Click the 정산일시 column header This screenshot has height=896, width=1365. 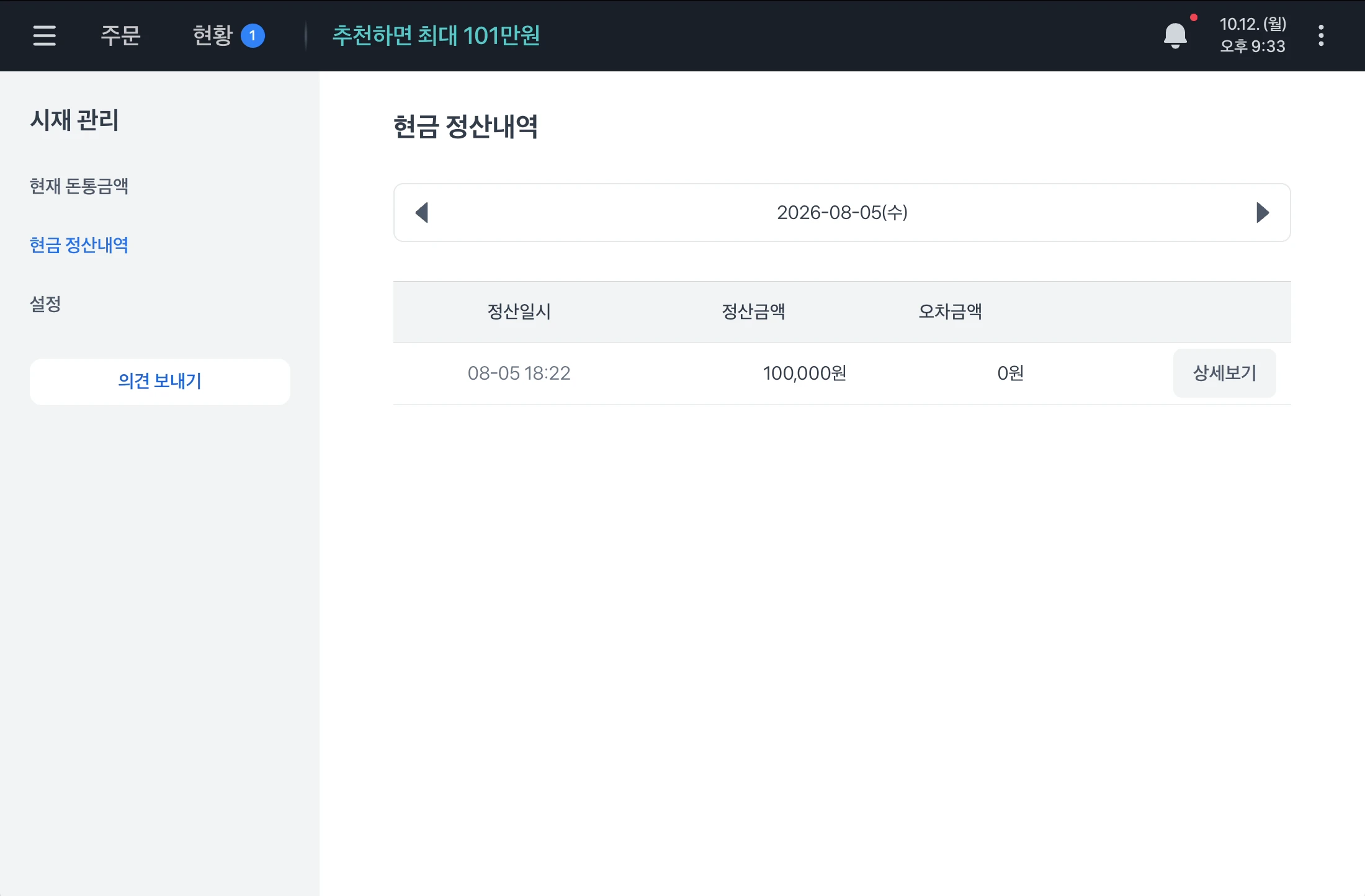click(x=519, y=311)
